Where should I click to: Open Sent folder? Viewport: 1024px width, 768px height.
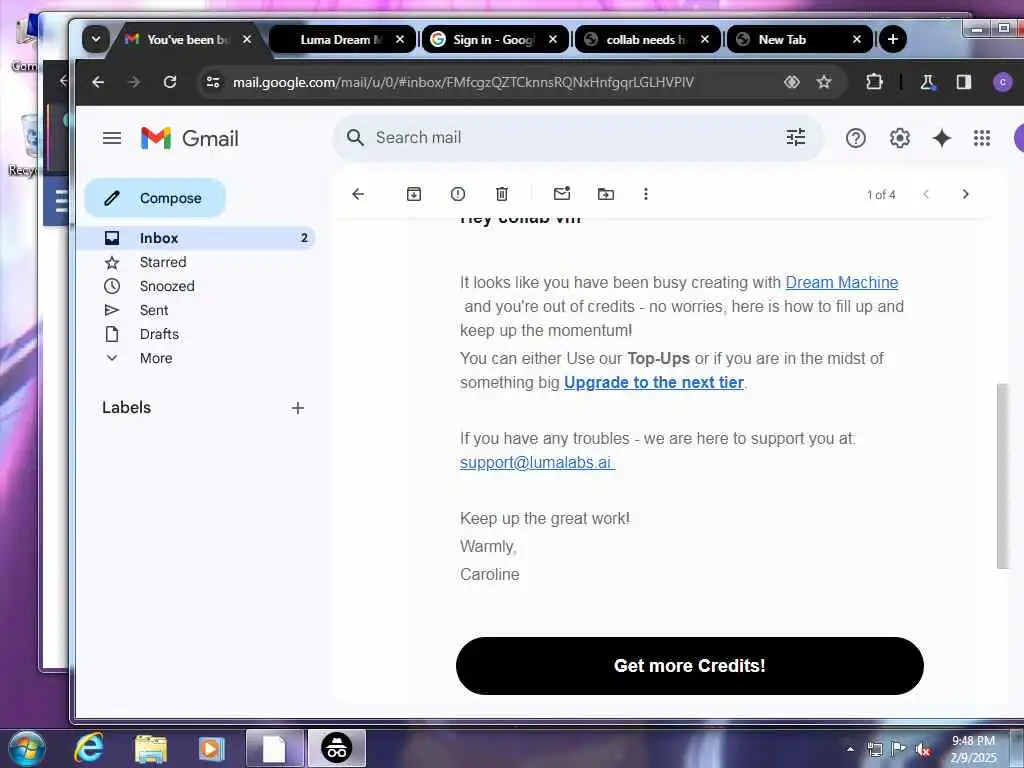coord(153,310)
